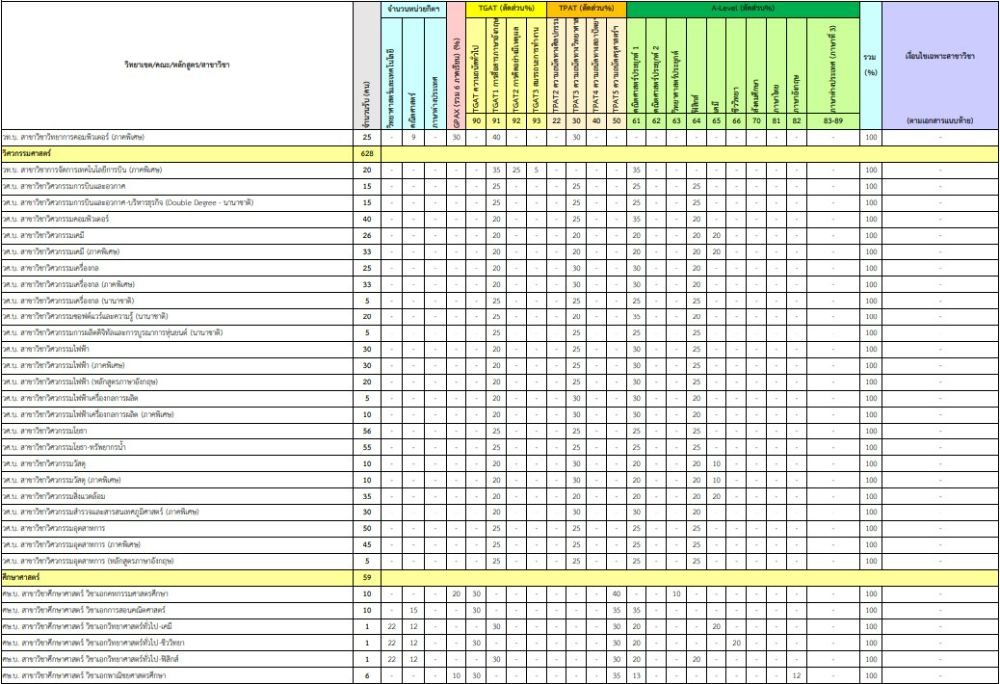Viewport: 1000px width, 684px height.
Task: Click the seat count 45 cell
Action: click(367, 544)
